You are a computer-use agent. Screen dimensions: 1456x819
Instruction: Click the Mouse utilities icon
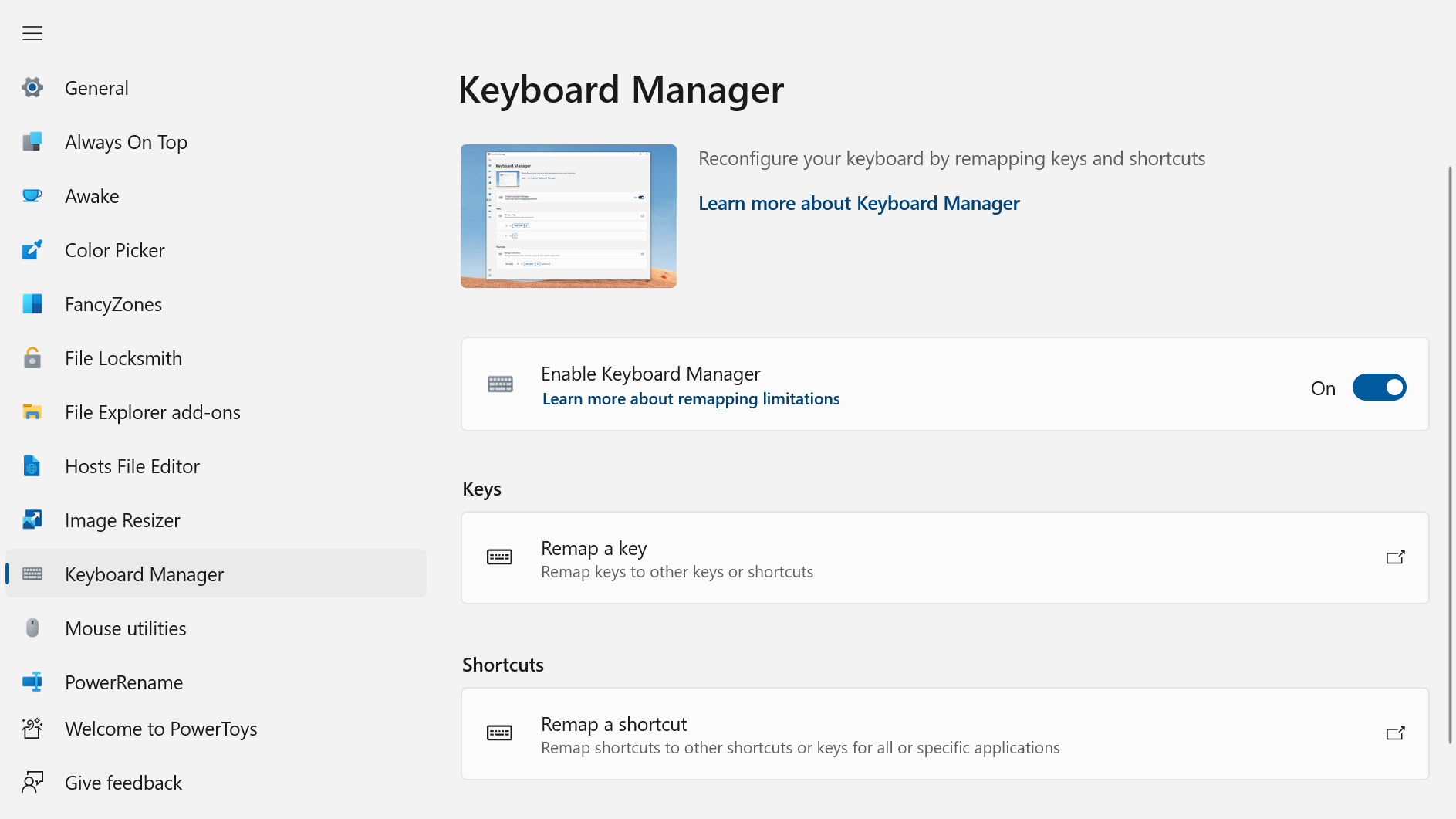point(32,628)
